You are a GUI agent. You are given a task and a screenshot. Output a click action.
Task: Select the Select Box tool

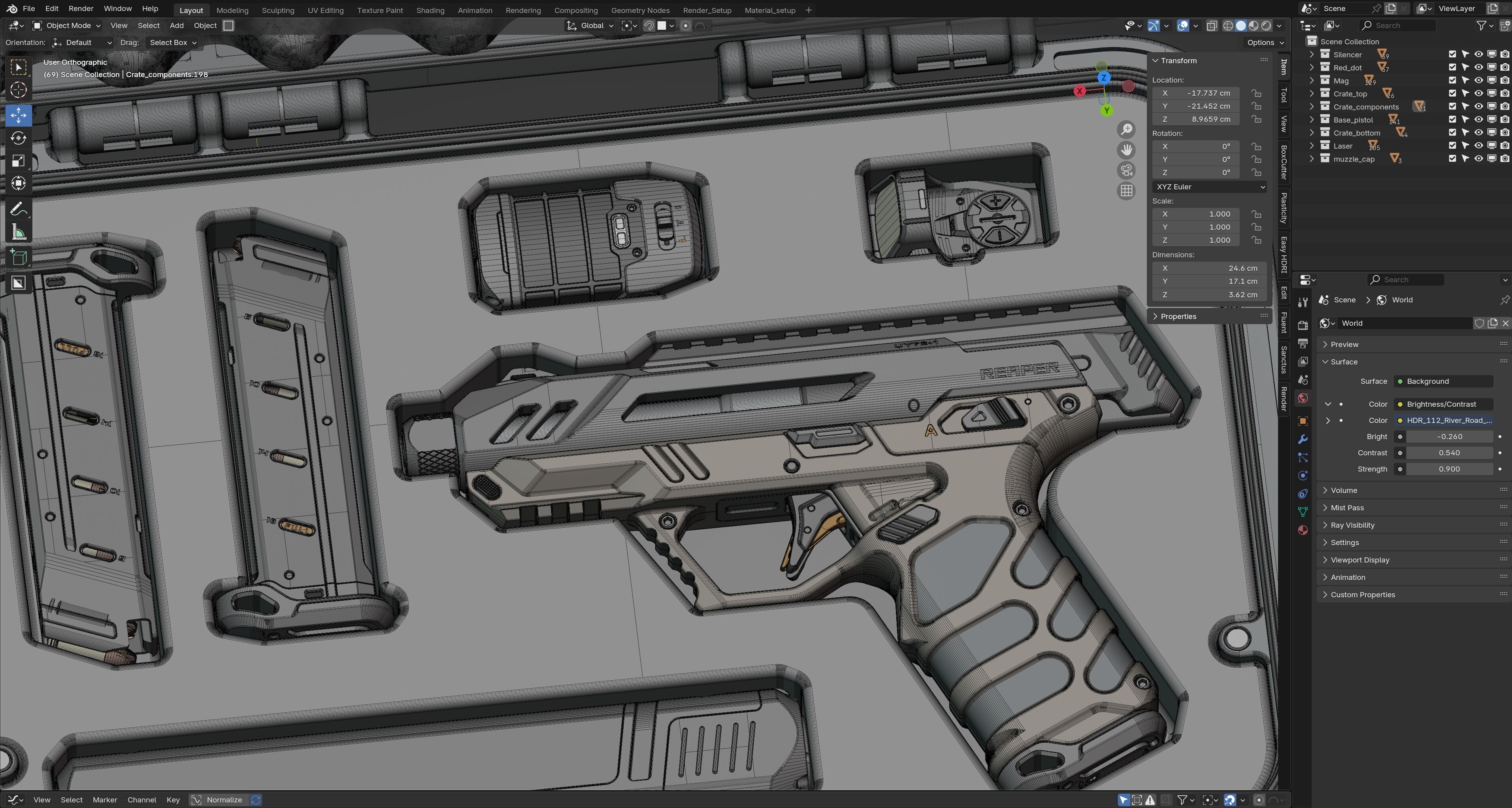tap(19, 68)
